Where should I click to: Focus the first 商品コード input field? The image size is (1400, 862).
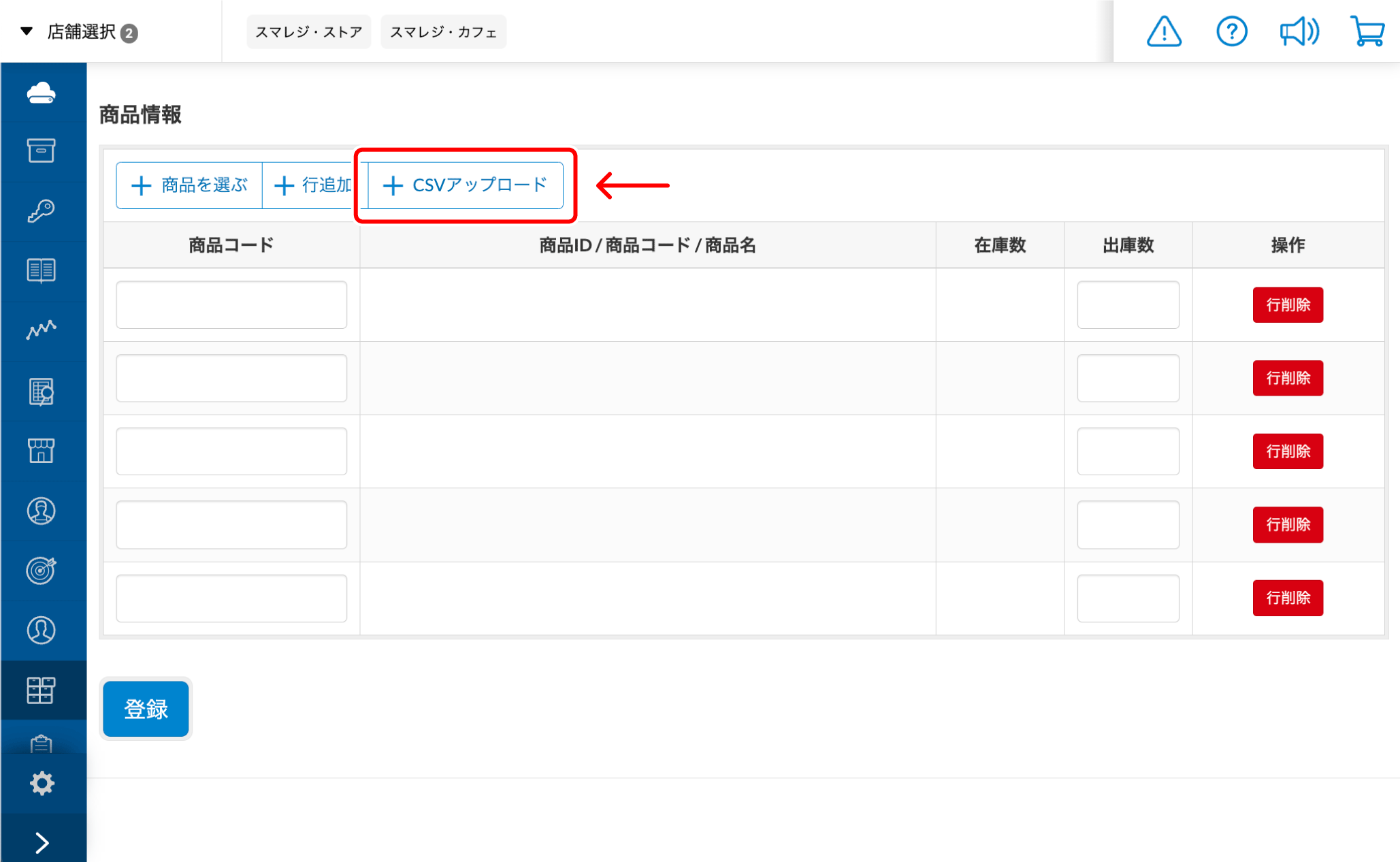click(231, 305)
